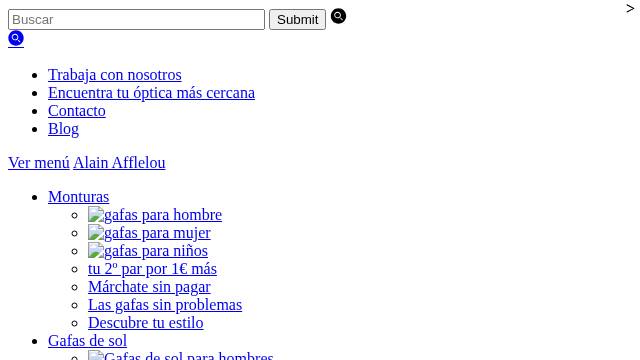Viewport: 640px width, 360px height.
Task: Click the Buscar search input field
Action: tap(136, 20)
